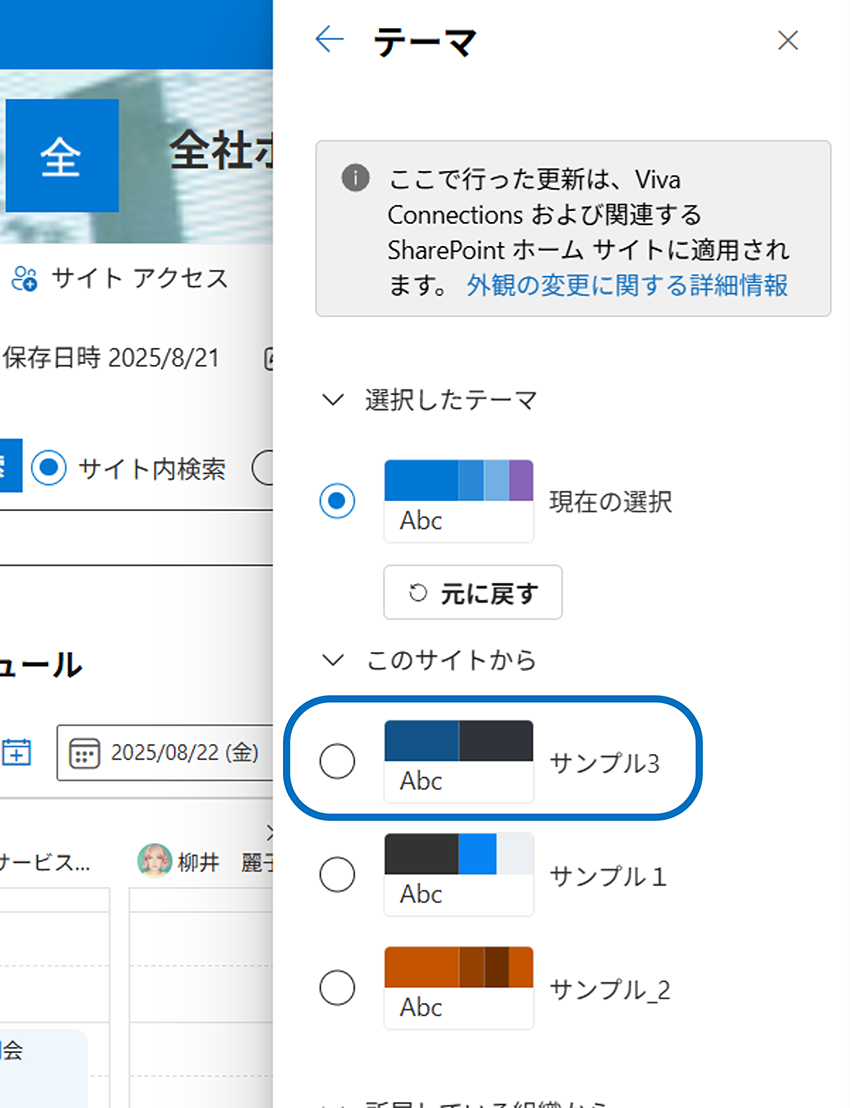Image resolution: width=850 pixels, height=1108 pixels.
Task: Select the サンプル3 theme radio button
Action: point(337,762)
